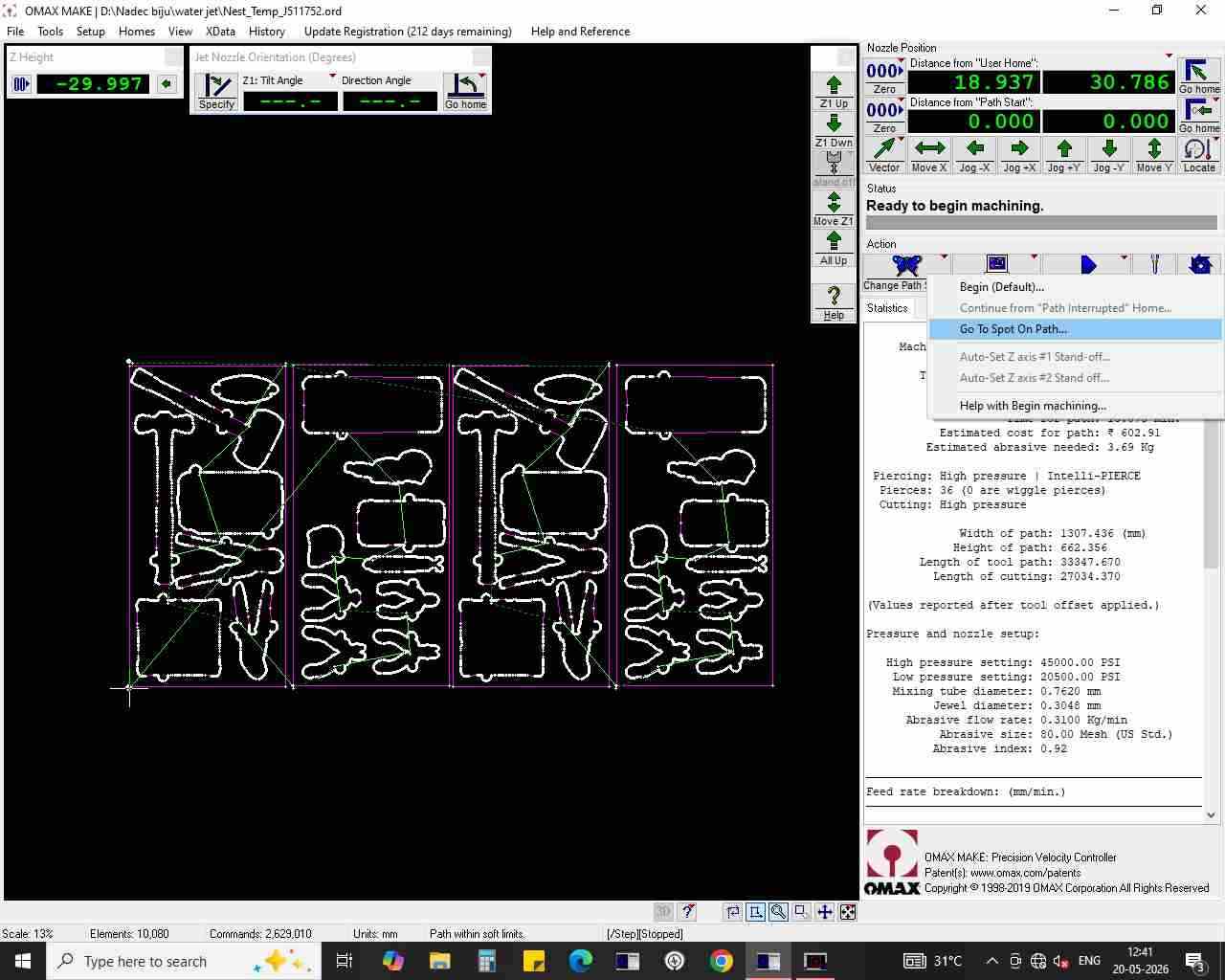Go home to User Home position
This screenshot has height=980, width=1225.
click(1199, 77)
